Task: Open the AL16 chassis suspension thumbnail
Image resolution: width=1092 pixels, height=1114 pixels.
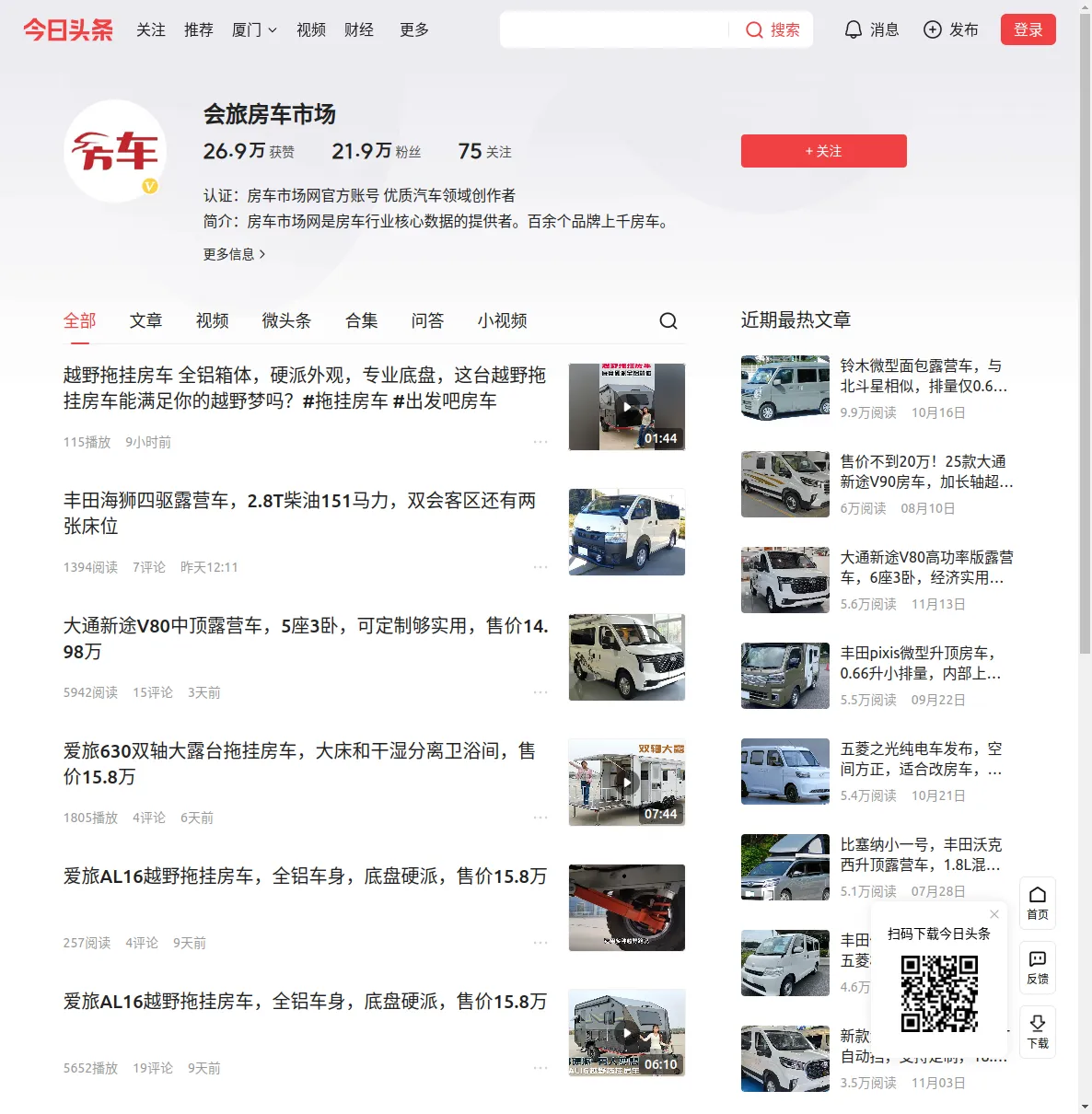Action: coord(627,908)
